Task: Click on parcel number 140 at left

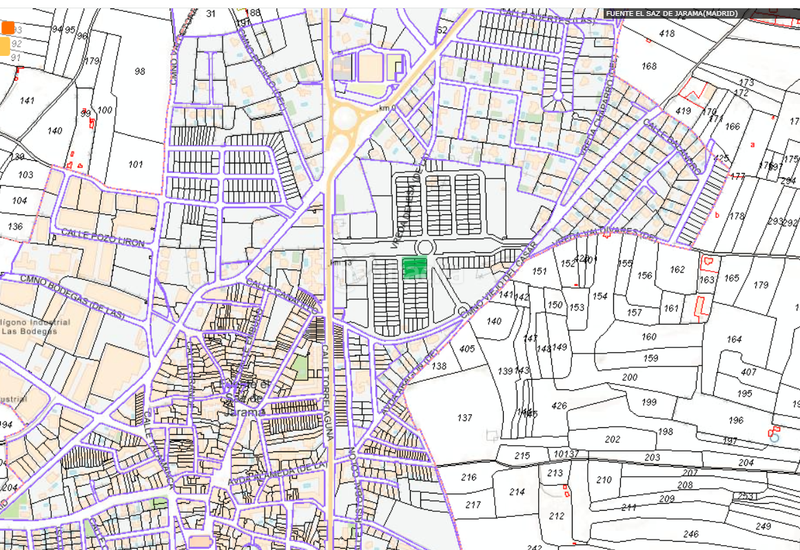Action: coord(55,131)
